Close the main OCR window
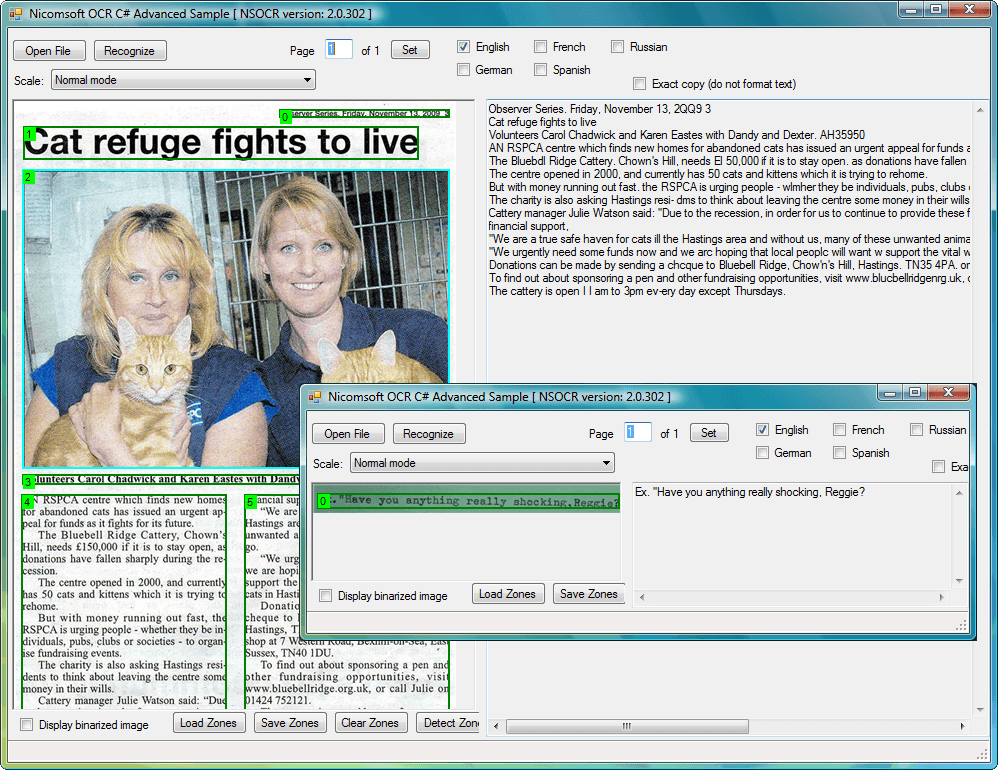998x770 pixels. tap(969, 10)
